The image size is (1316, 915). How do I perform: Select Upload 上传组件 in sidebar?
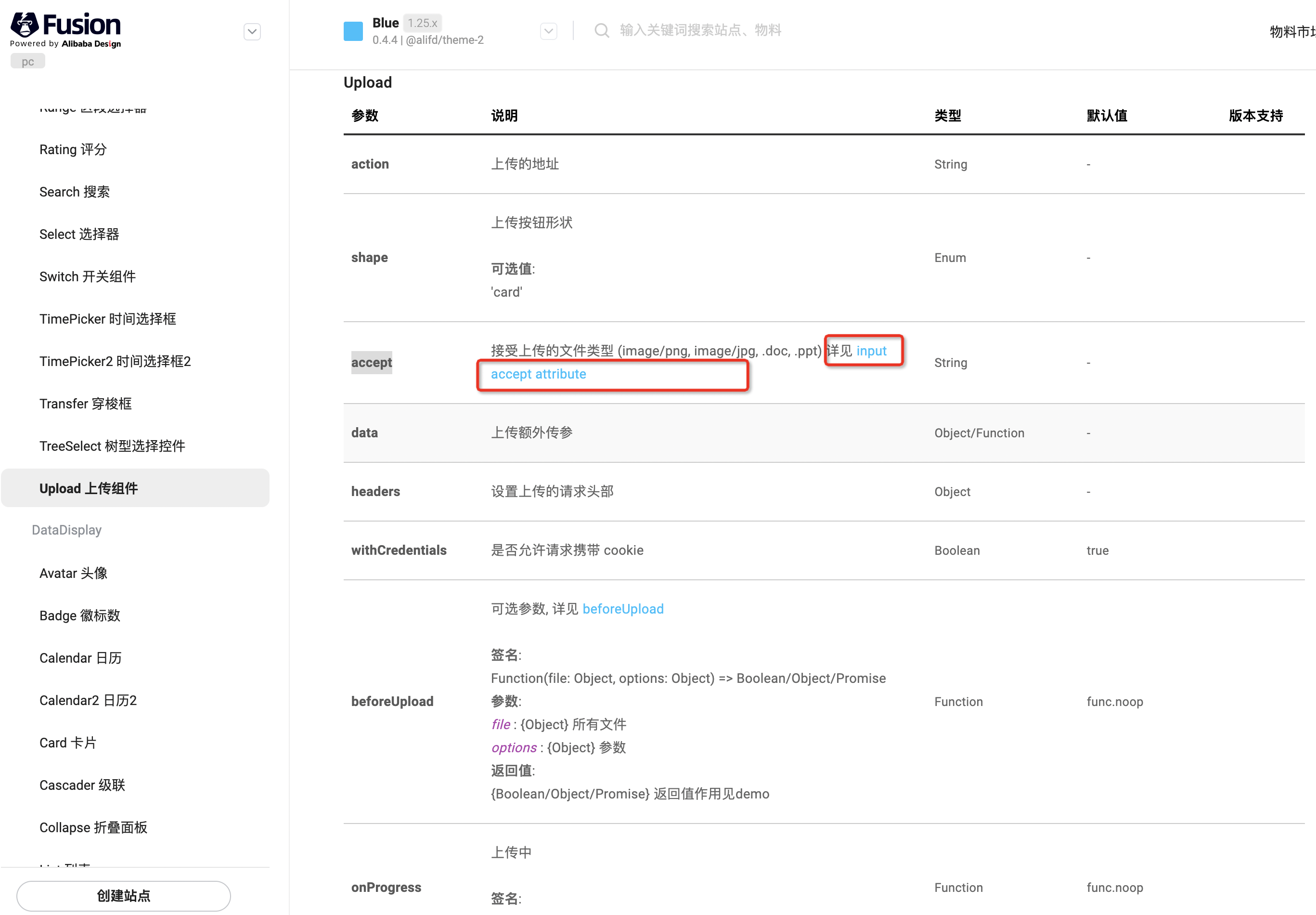pyautogui.click(x=89, y=488)
